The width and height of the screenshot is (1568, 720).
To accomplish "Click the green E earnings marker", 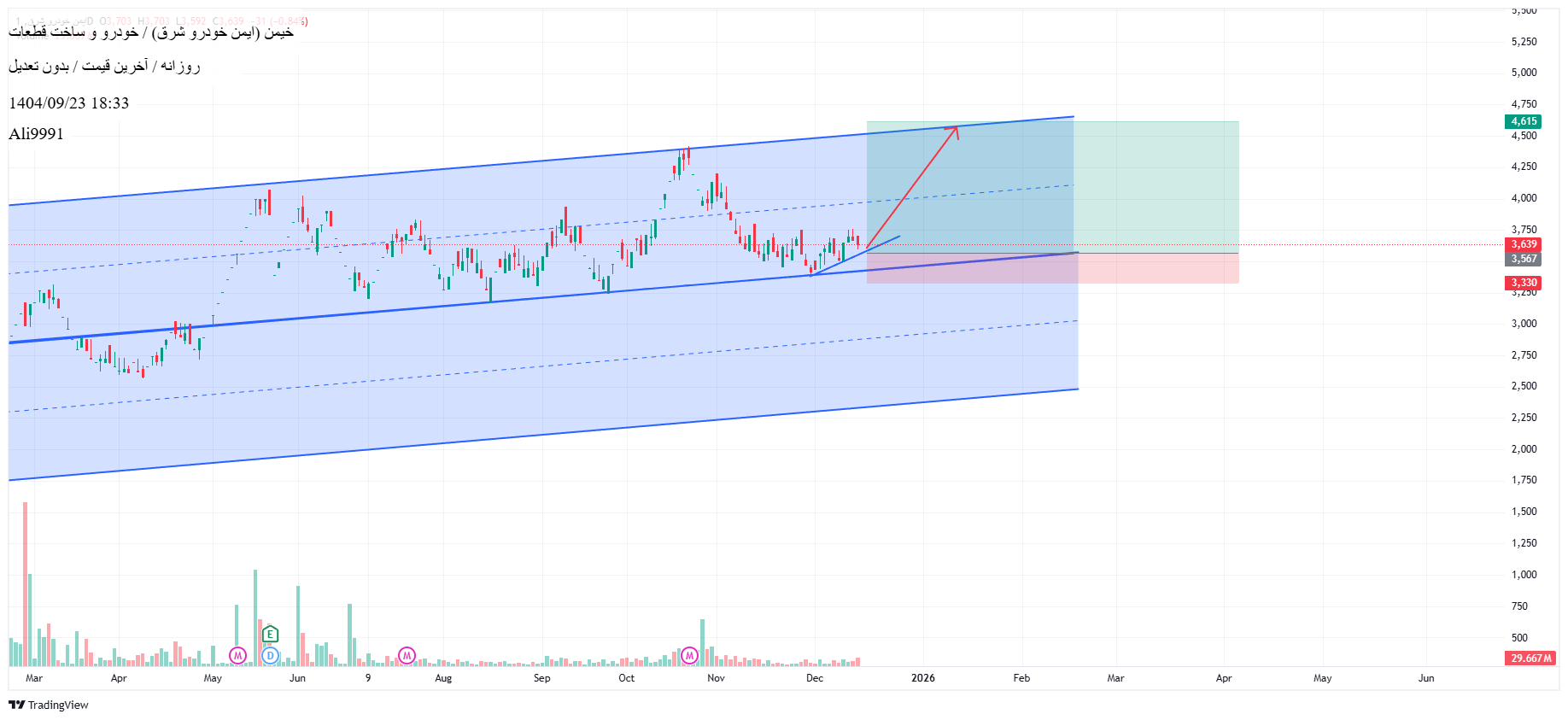I will click(x=270, y=634).
